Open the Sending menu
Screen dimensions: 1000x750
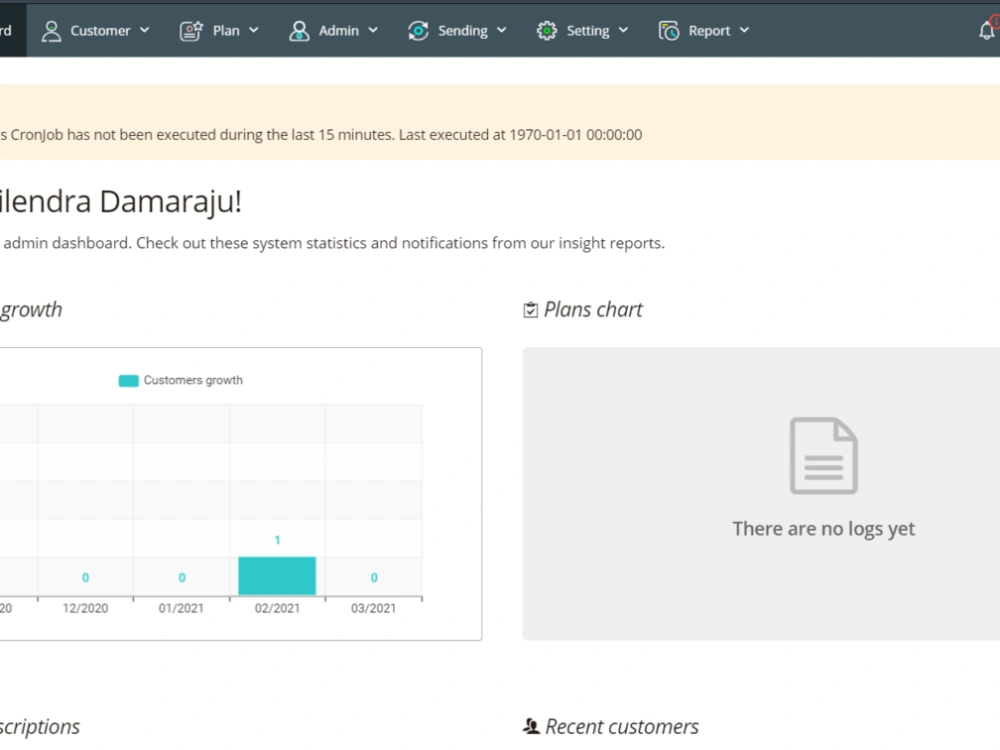pyautogui.click(x=457, y=31)
